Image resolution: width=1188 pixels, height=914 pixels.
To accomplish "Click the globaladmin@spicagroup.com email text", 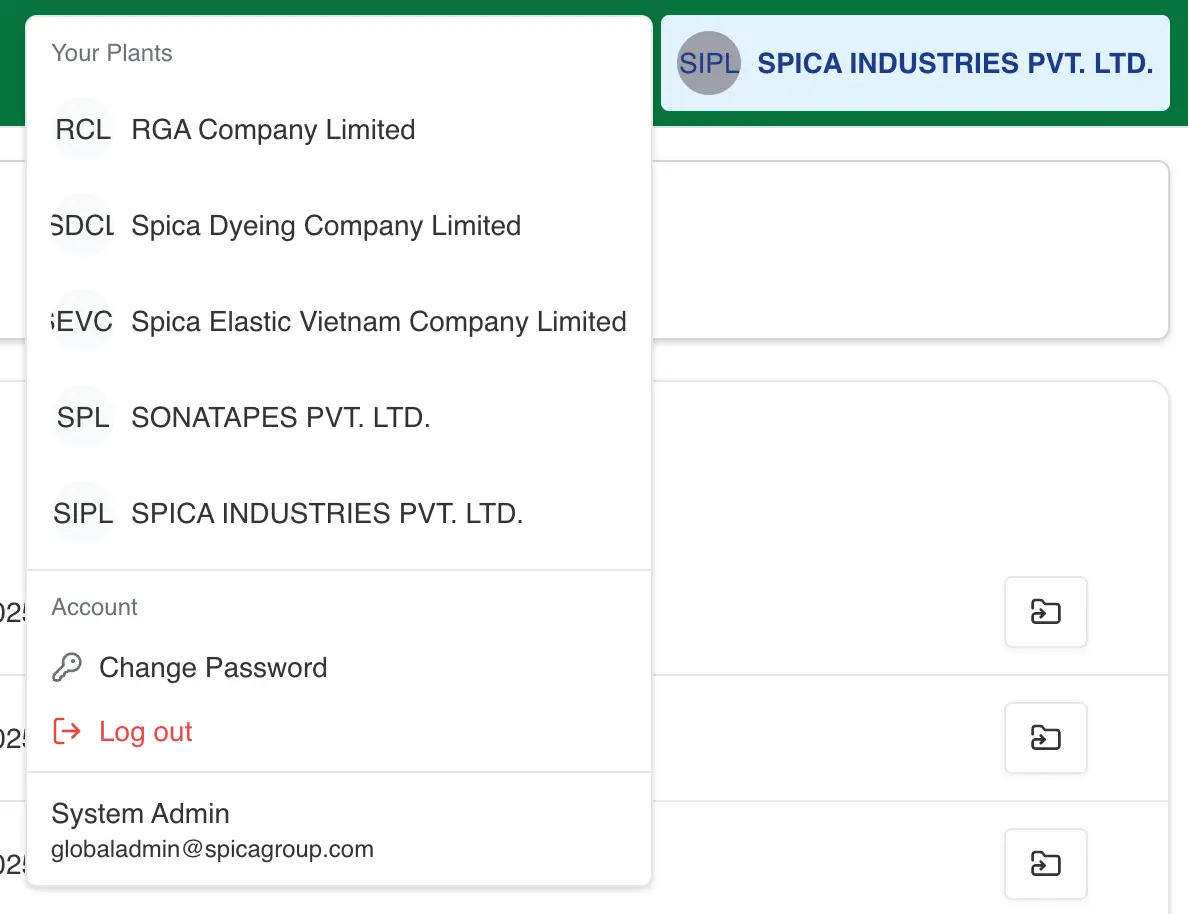I will [213, 850].
